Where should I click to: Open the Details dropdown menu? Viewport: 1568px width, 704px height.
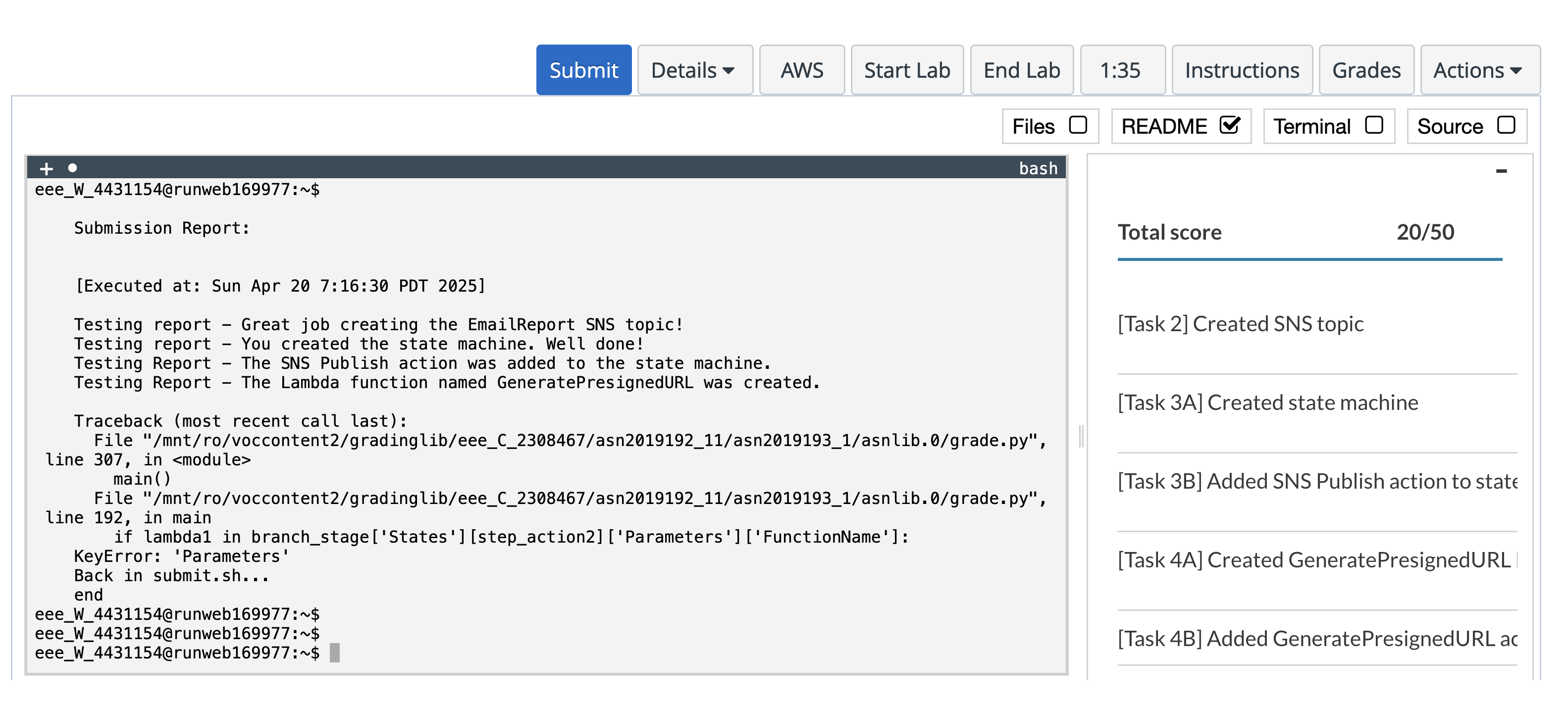click(x=694, y=70)
